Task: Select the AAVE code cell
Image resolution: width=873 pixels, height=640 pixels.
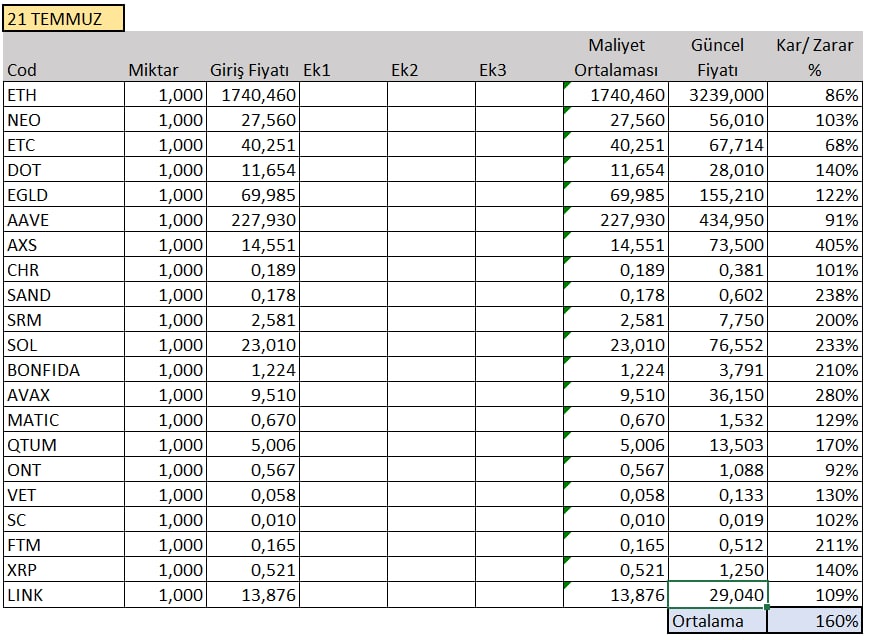Action: tap(63, 220)
